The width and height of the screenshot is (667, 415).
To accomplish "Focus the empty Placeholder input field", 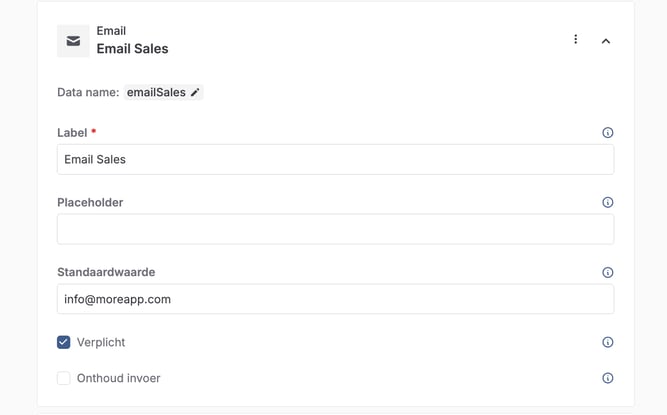I will 335,229.
